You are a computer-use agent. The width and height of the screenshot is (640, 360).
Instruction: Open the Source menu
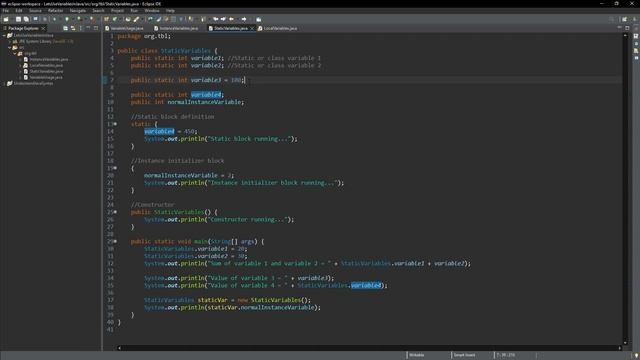[35, 11]
